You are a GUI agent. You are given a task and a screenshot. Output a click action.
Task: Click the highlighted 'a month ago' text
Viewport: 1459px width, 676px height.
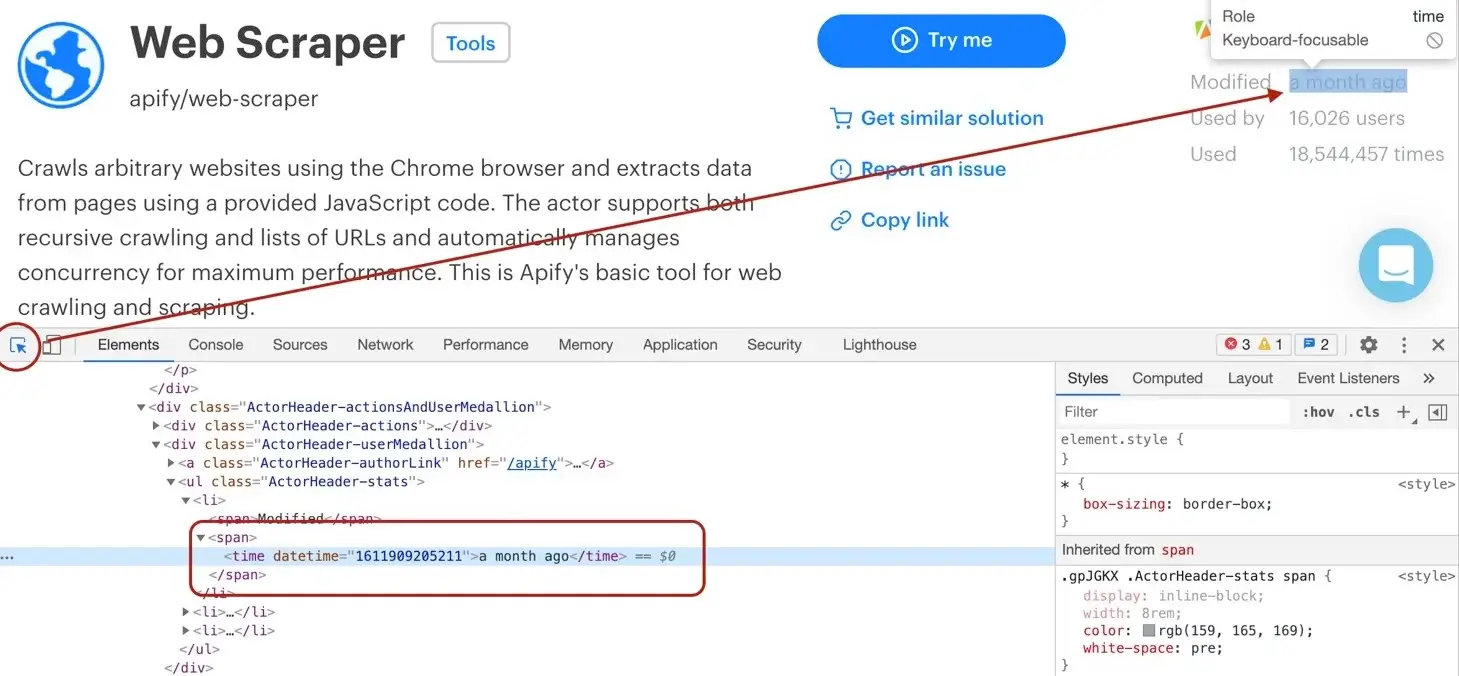point(1348,82)
